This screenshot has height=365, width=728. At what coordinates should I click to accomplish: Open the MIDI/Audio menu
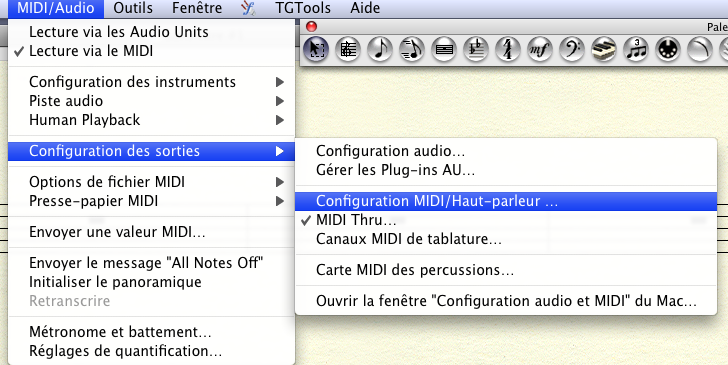[56, 8]
